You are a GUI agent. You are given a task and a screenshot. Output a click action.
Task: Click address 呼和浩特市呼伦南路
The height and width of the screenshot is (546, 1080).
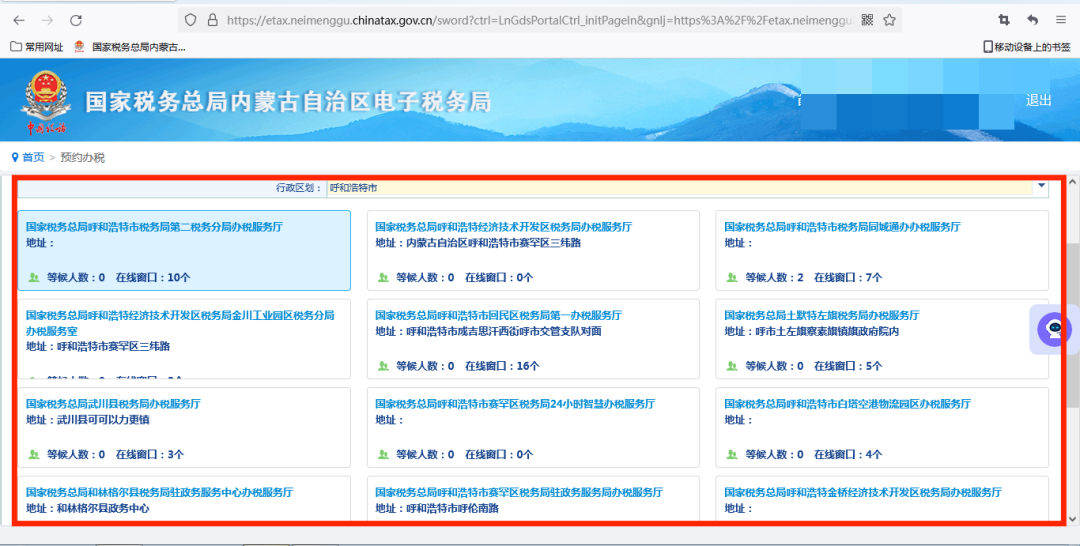coord(453,508)
